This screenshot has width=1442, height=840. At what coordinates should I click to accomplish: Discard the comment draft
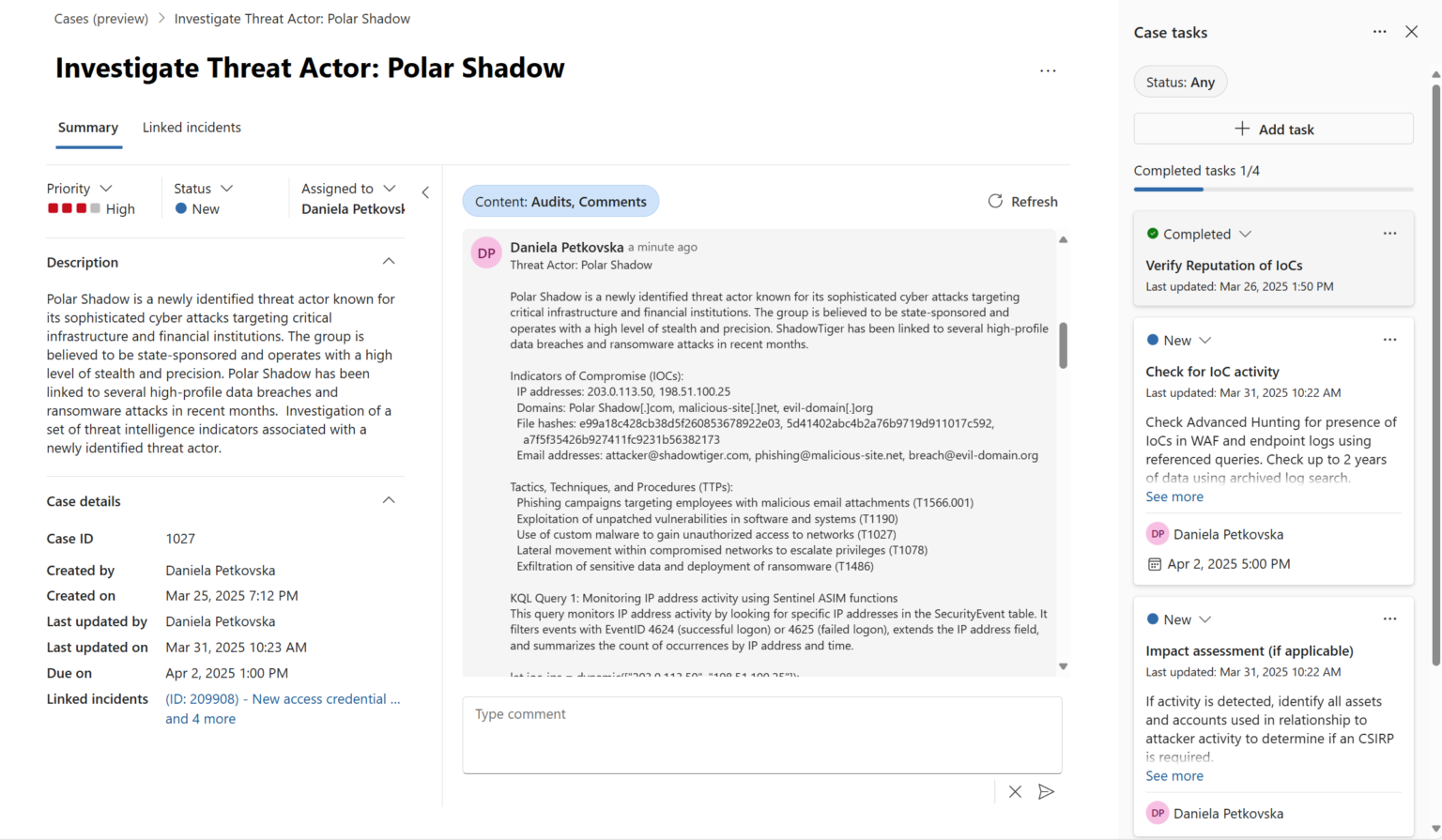coord(1014,791)
